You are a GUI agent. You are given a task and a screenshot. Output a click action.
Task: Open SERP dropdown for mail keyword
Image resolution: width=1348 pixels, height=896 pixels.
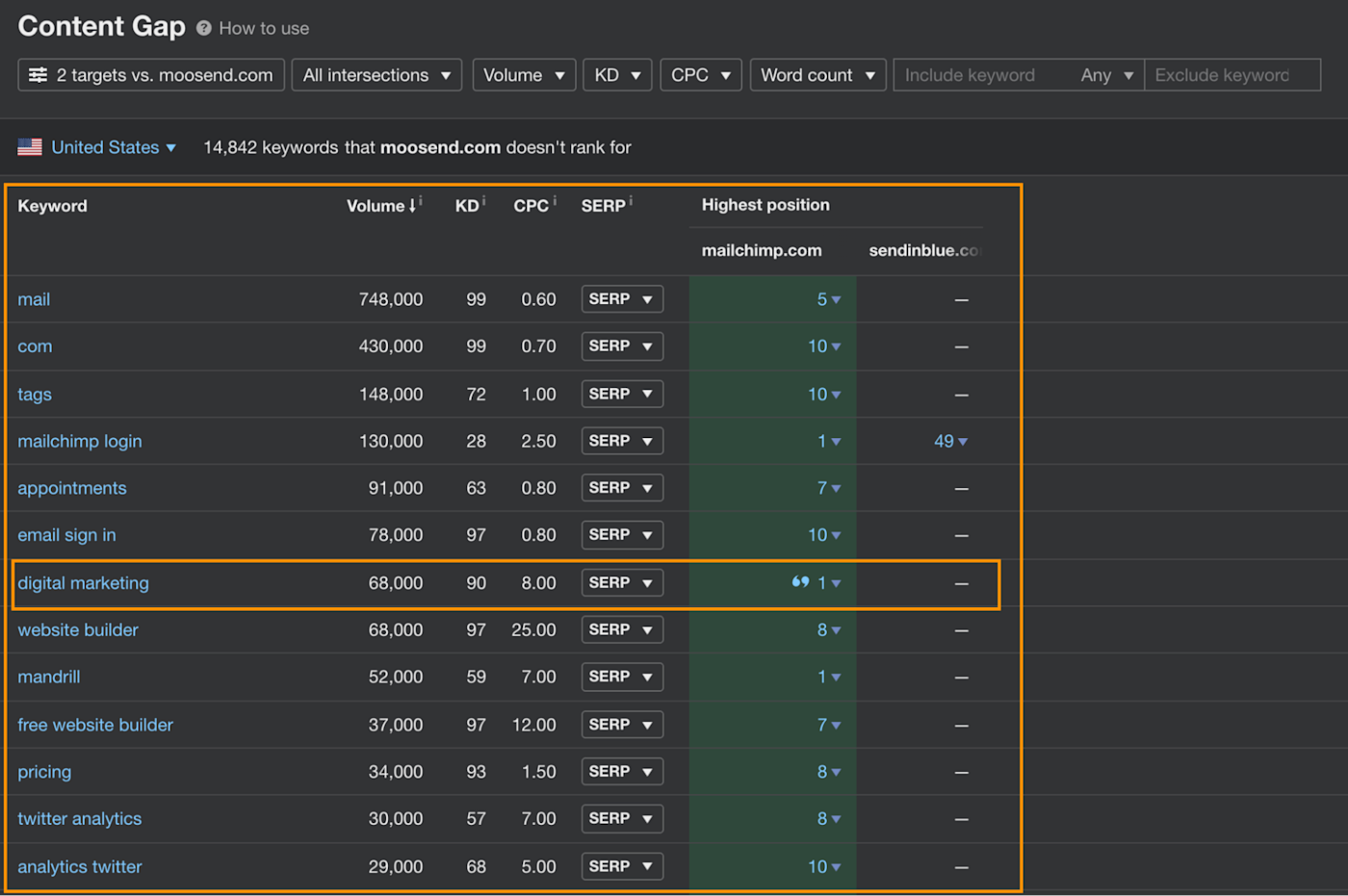tap(621, 299)
